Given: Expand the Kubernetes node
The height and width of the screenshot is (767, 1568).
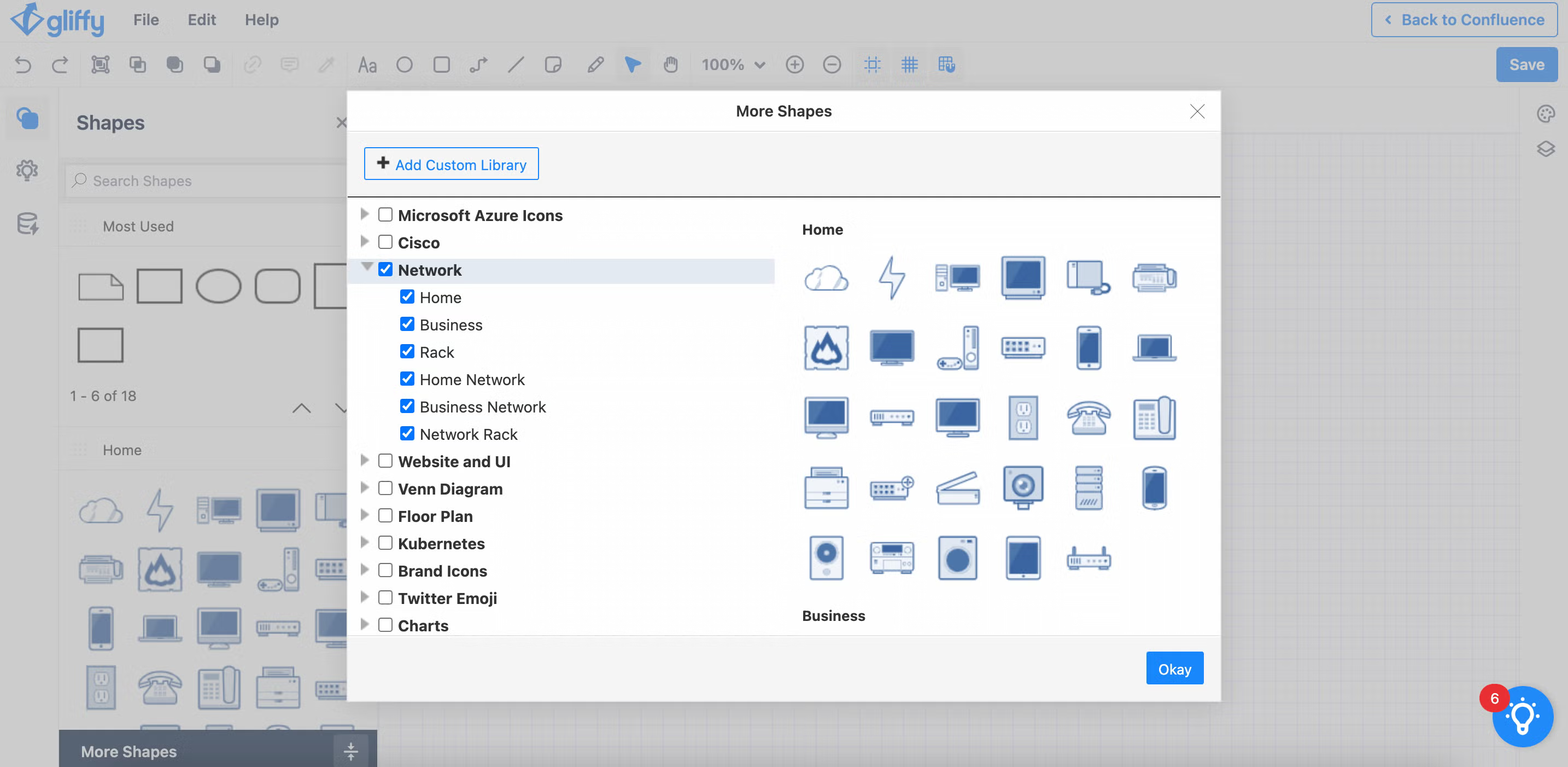Looking at the screenshot, I should 364,542.
